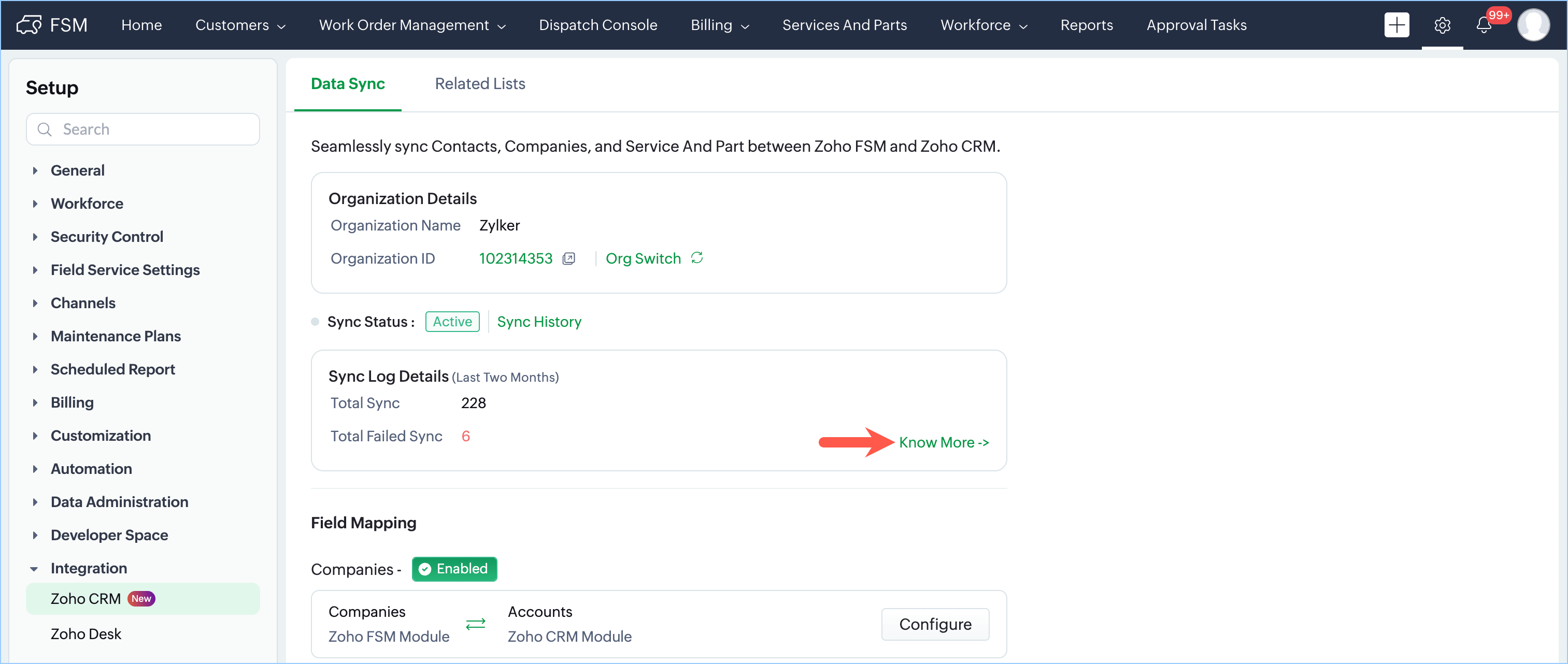Click the FSM logo icon
1568x664 pixels.
(28, 25)
